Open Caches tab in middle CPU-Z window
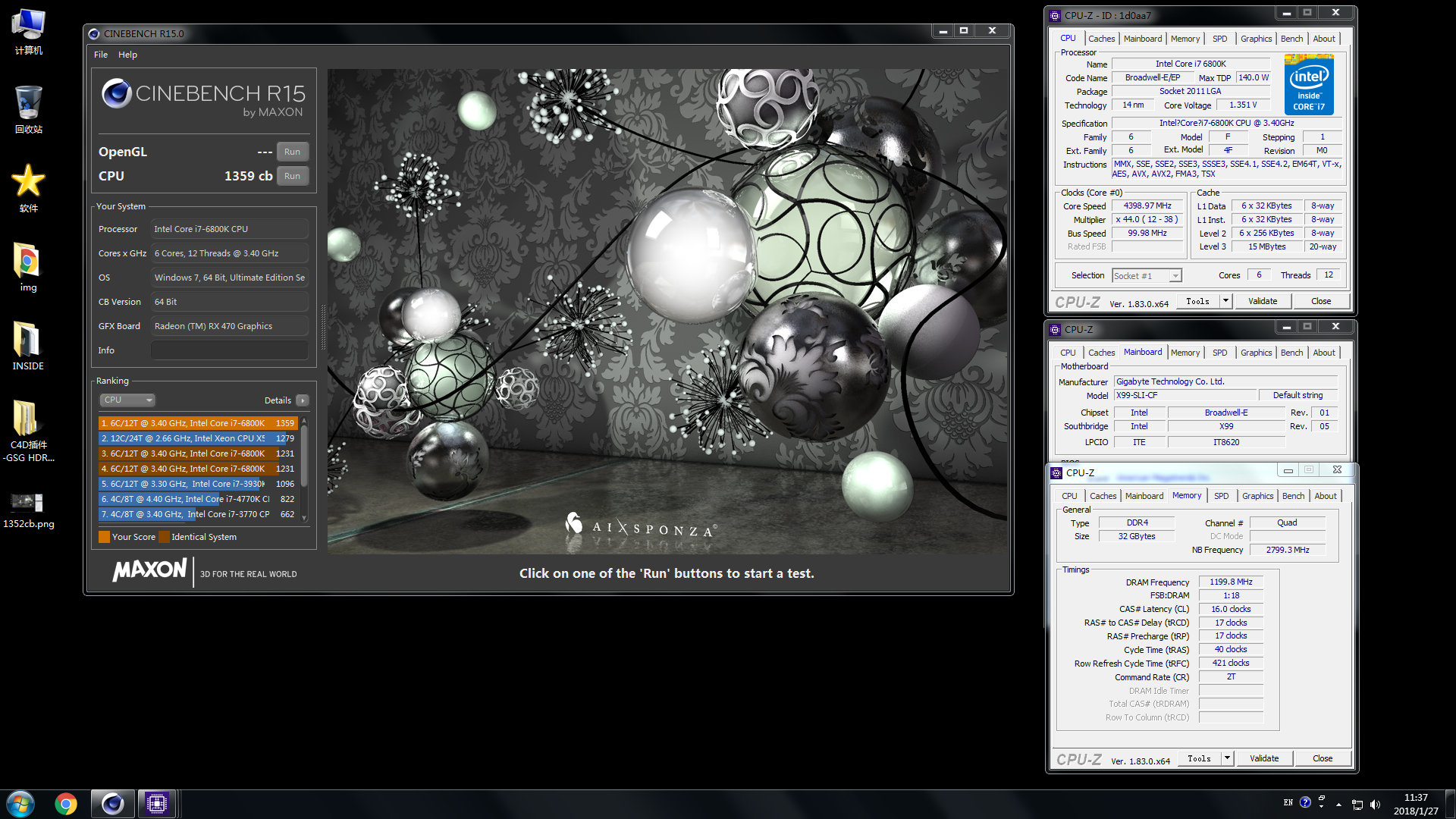Screen dimensions: 1456x819 click(x=1101, y=353)
